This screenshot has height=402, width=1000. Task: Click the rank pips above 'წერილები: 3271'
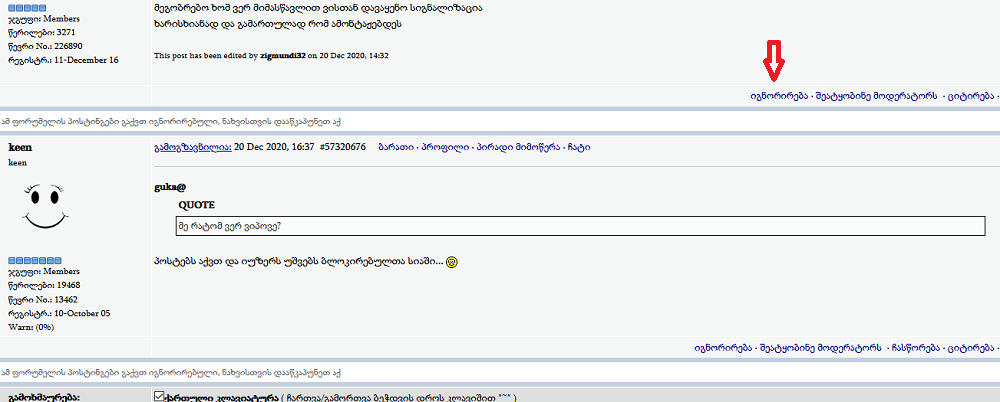click(x=27, y=8)
